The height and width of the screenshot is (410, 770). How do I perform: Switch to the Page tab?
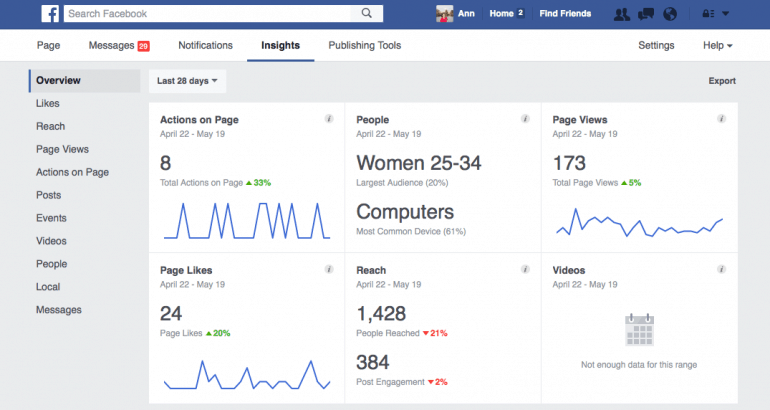(x=48, y=45)
